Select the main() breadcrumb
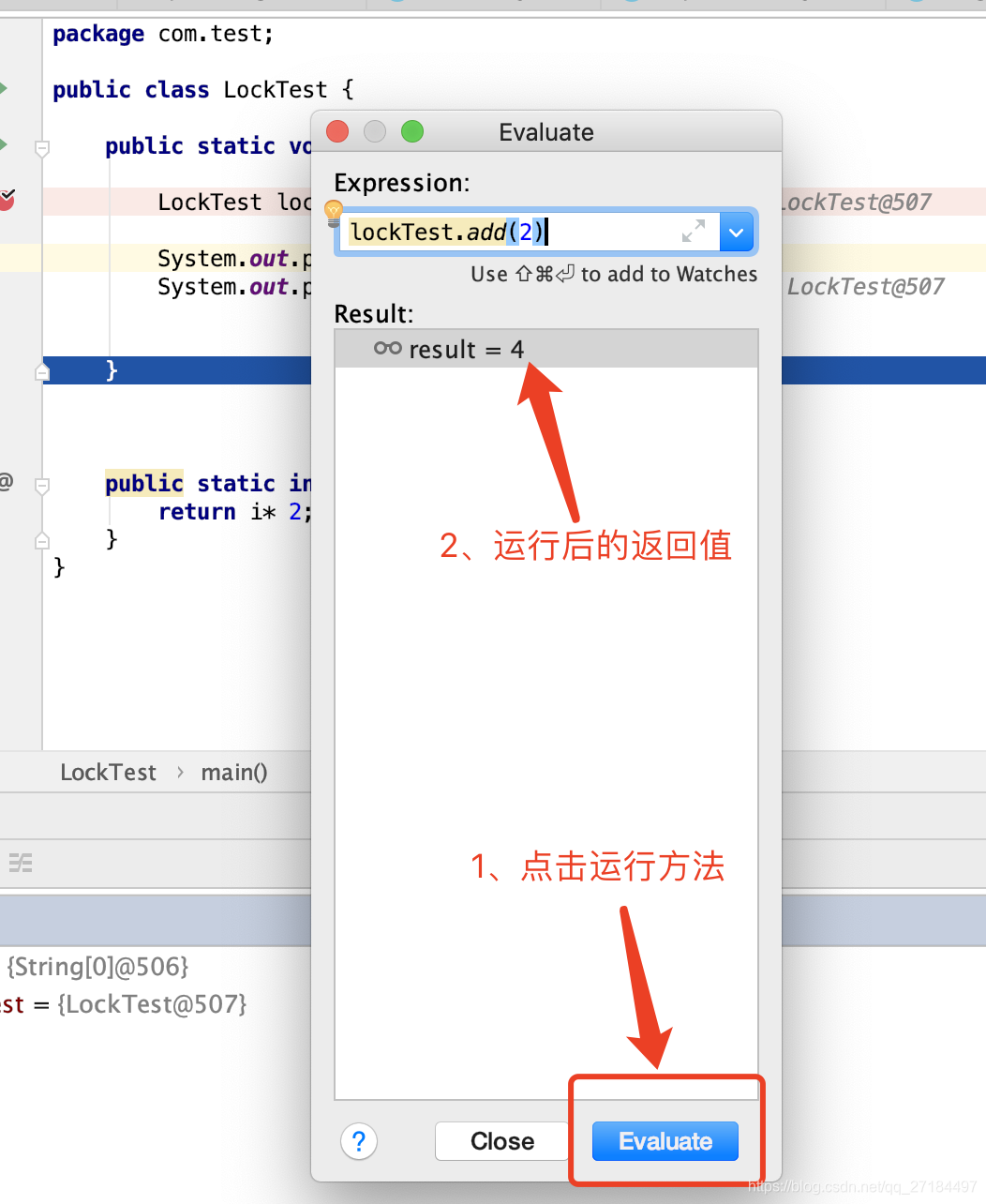 pos(233,772)
